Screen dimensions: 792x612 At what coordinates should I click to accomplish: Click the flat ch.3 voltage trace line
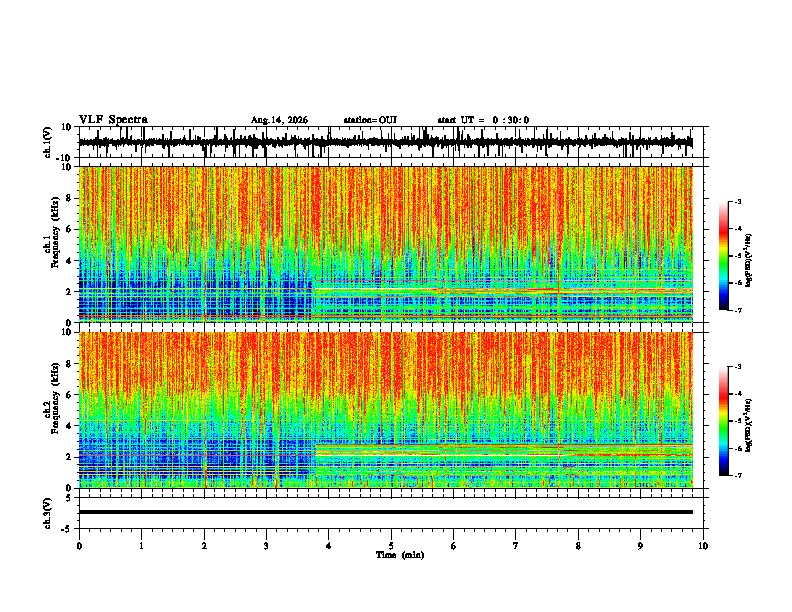coord(386,512)
